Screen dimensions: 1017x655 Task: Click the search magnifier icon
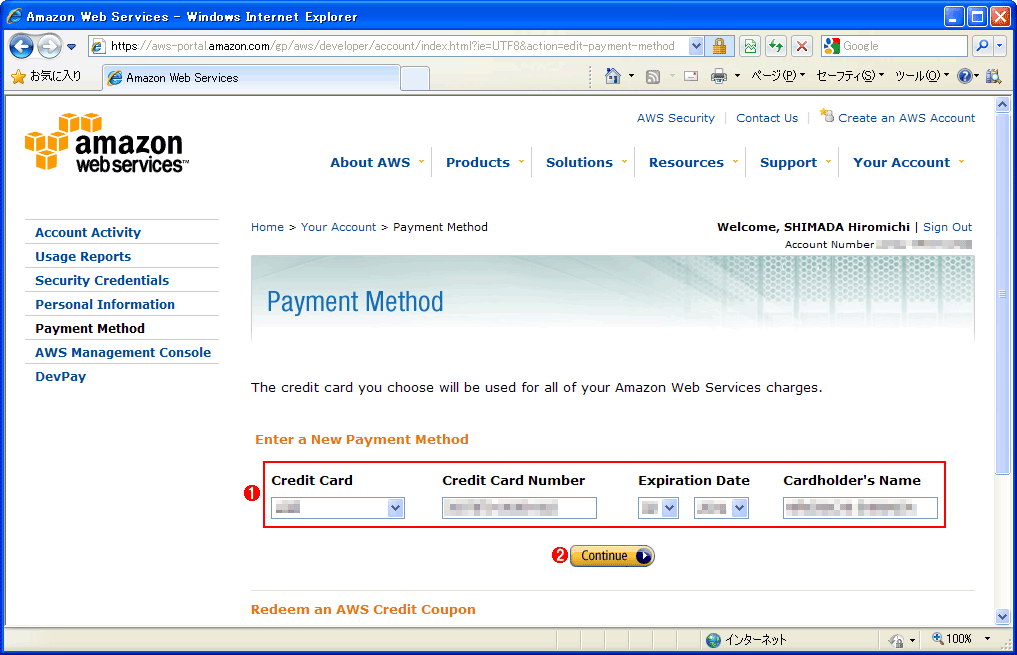point(983,46)
